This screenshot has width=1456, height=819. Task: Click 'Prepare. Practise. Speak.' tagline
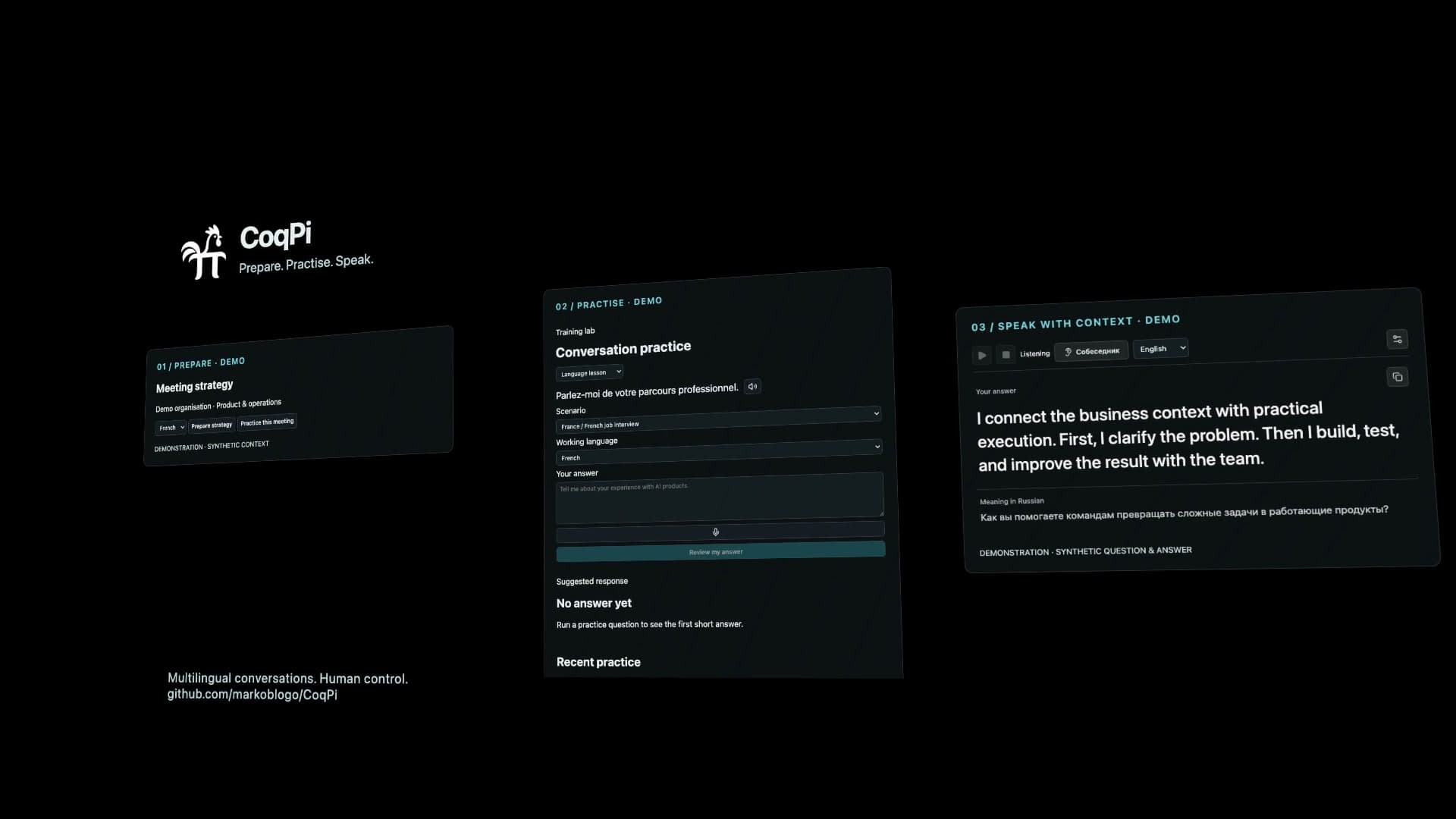pos(306,263)
